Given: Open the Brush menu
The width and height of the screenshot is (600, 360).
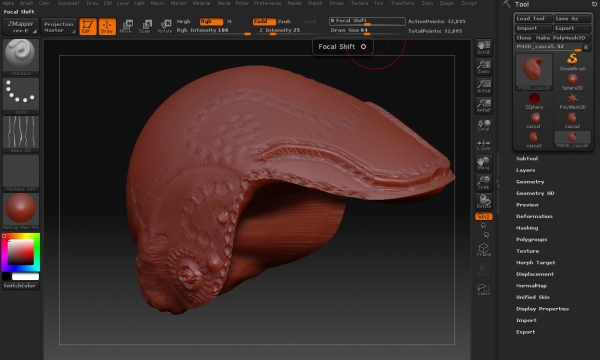Looking at the screenshot, I should point(26,3).
